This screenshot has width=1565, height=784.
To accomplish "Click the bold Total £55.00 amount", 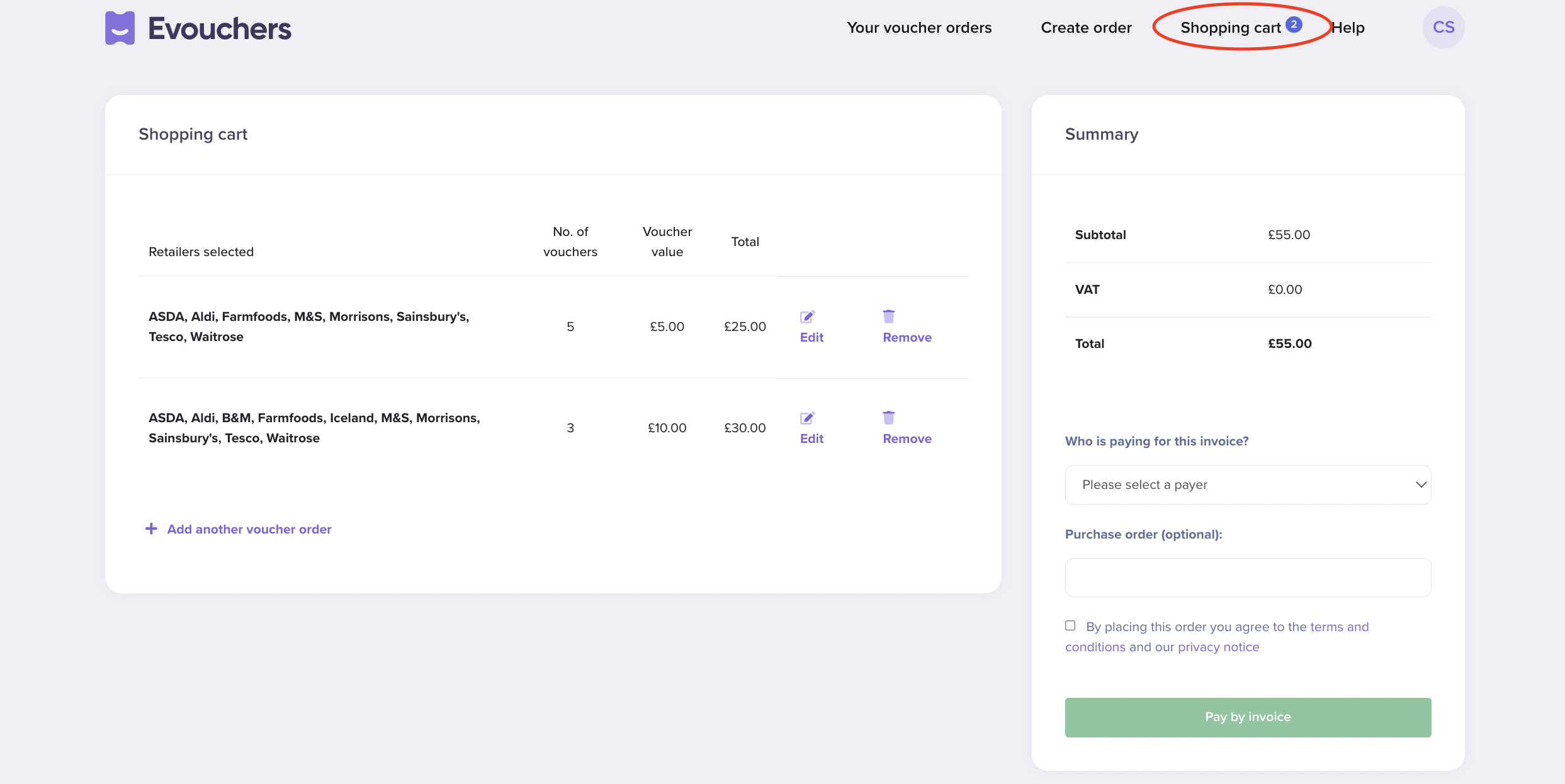I will click(1290, 344).
